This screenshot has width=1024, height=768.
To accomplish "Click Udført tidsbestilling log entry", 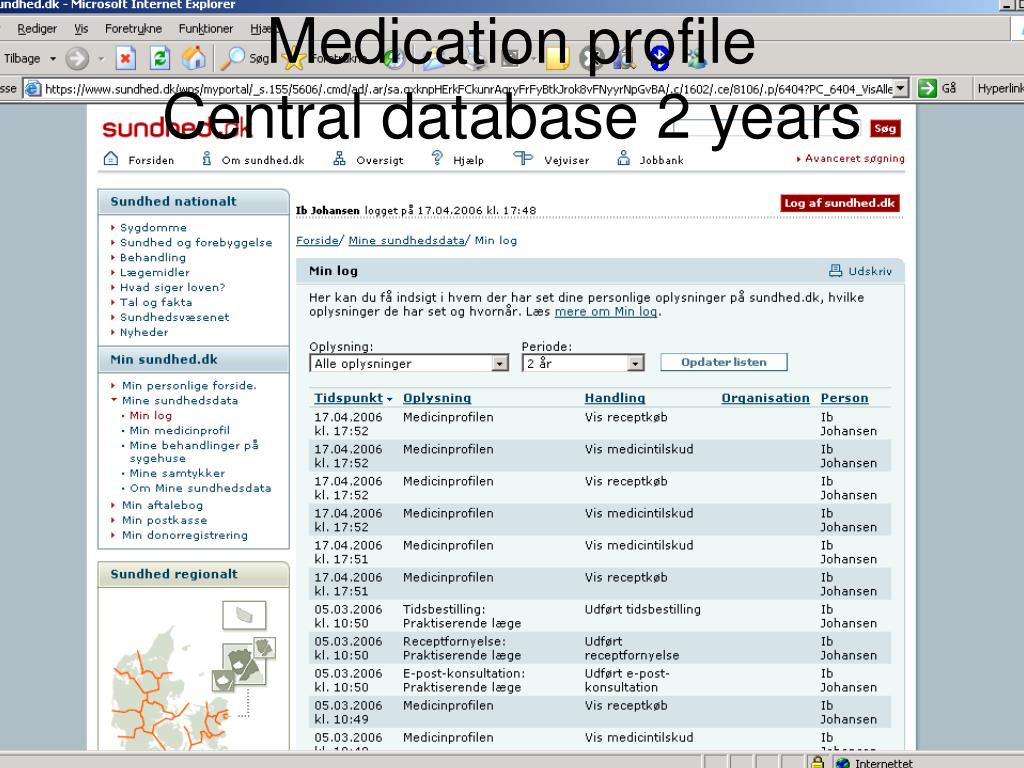I will (x=643, y=609).
